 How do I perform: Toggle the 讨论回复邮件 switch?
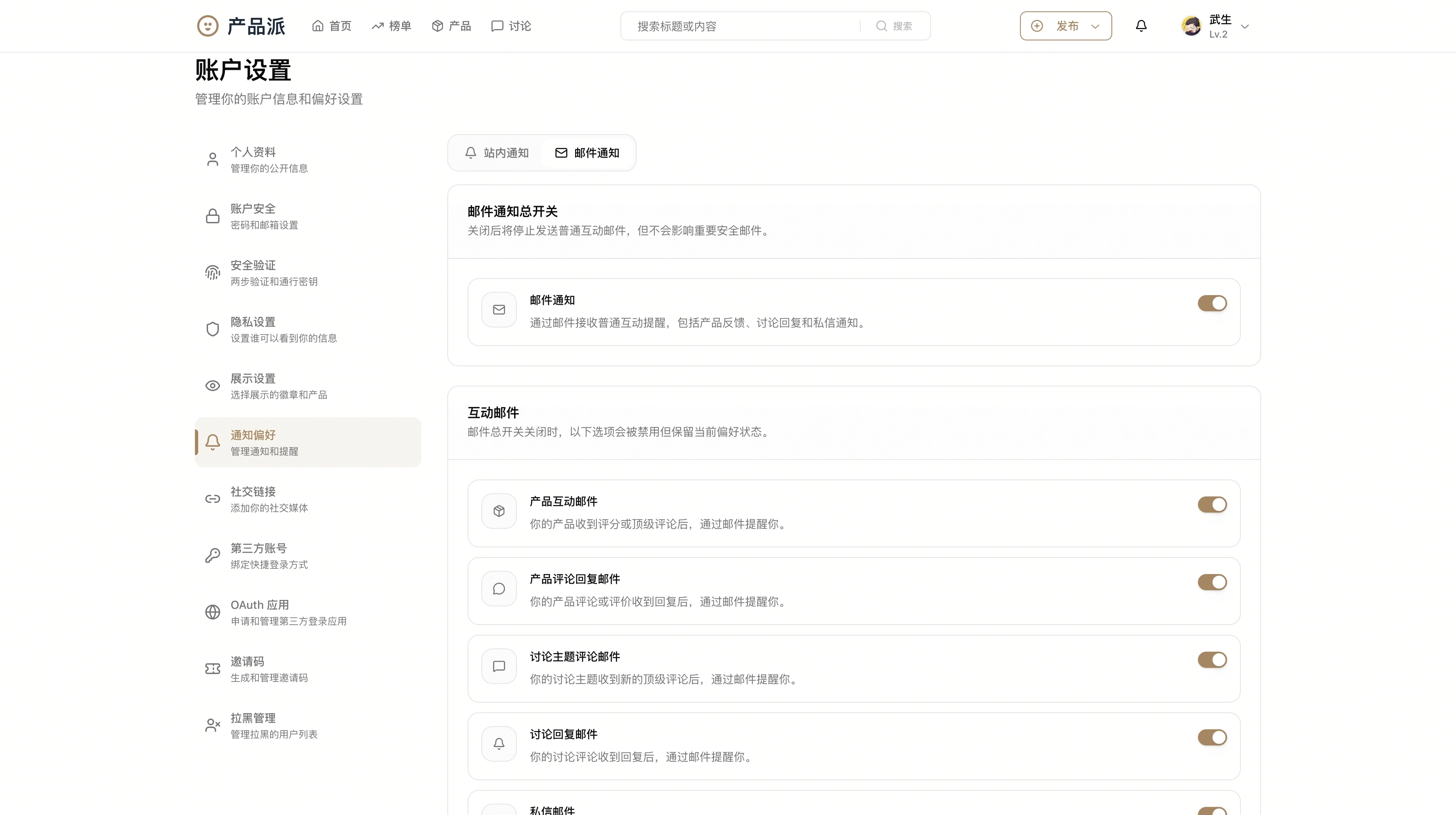tap(1212, 737)
